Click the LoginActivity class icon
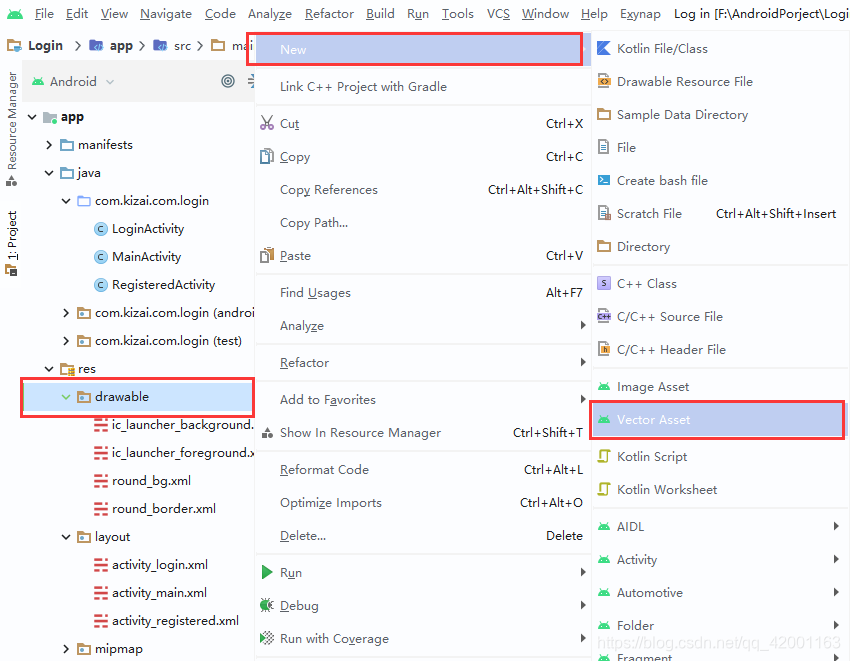This screenshot has width=850, height=661. point(101,229)
